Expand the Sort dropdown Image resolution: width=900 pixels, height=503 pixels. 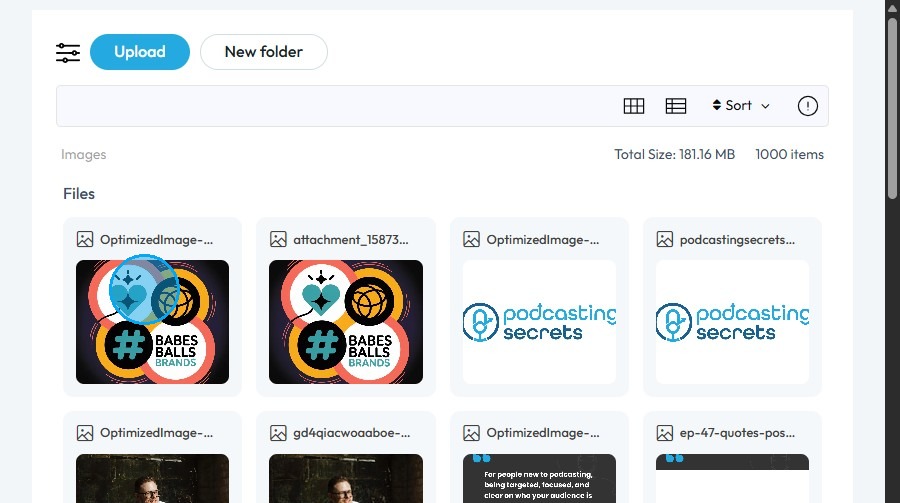click(x=740, y=106)
